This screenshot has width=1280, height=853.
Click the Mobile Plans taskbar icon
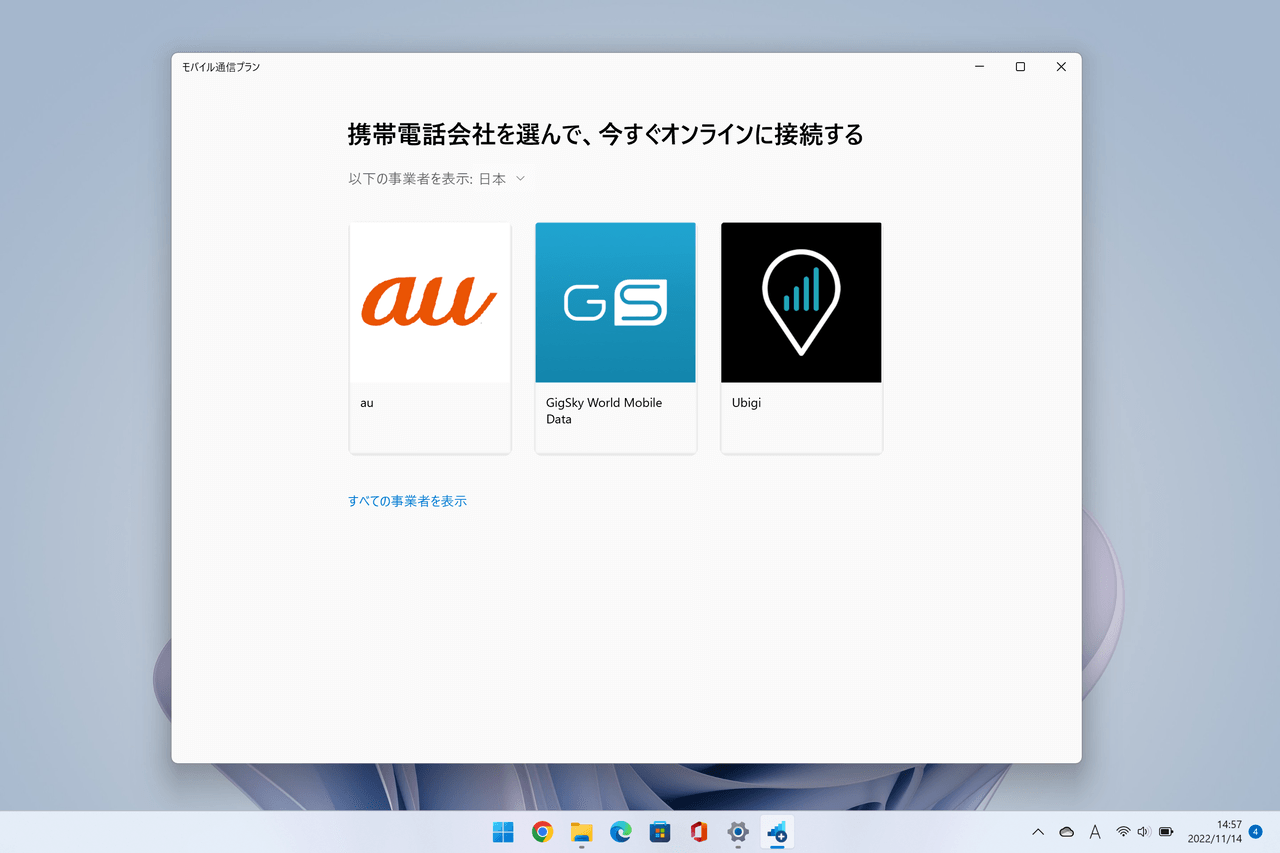pos(777,832)
